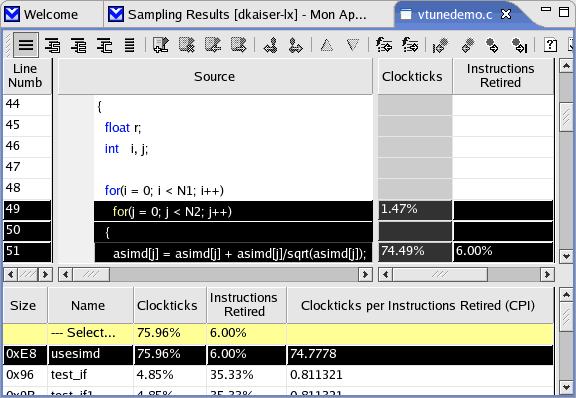Select the source-only view toolbar icon
The height and width of the screenshot is (398, 576).
point(26,45)
